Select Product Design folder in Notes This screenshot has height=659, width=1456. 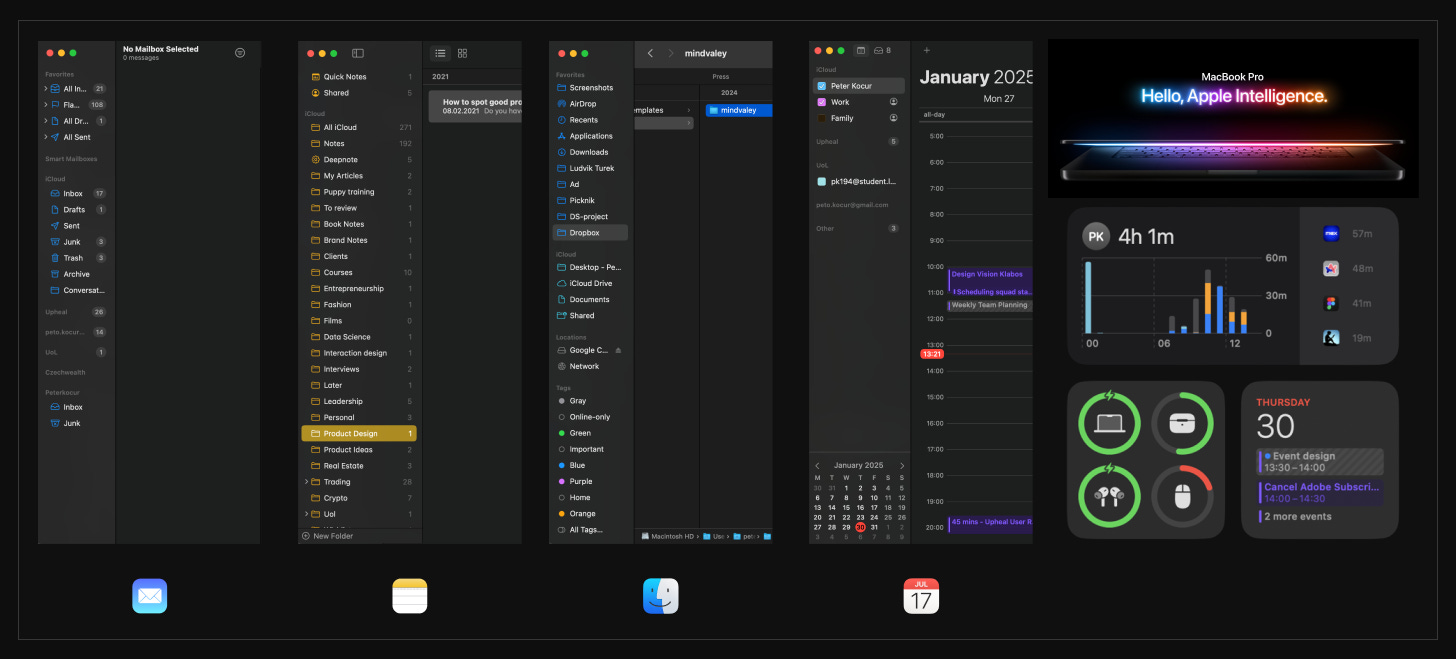(x=359, y=434)
